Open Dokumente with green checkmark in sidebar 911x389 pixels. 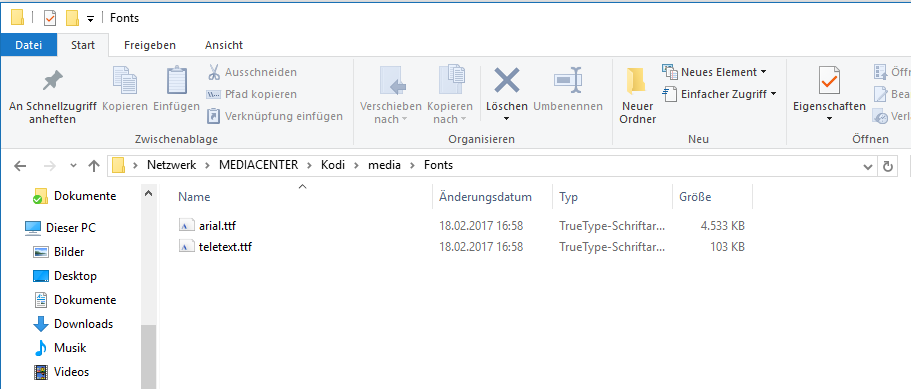pyautogui.click(x=85, y=196)
